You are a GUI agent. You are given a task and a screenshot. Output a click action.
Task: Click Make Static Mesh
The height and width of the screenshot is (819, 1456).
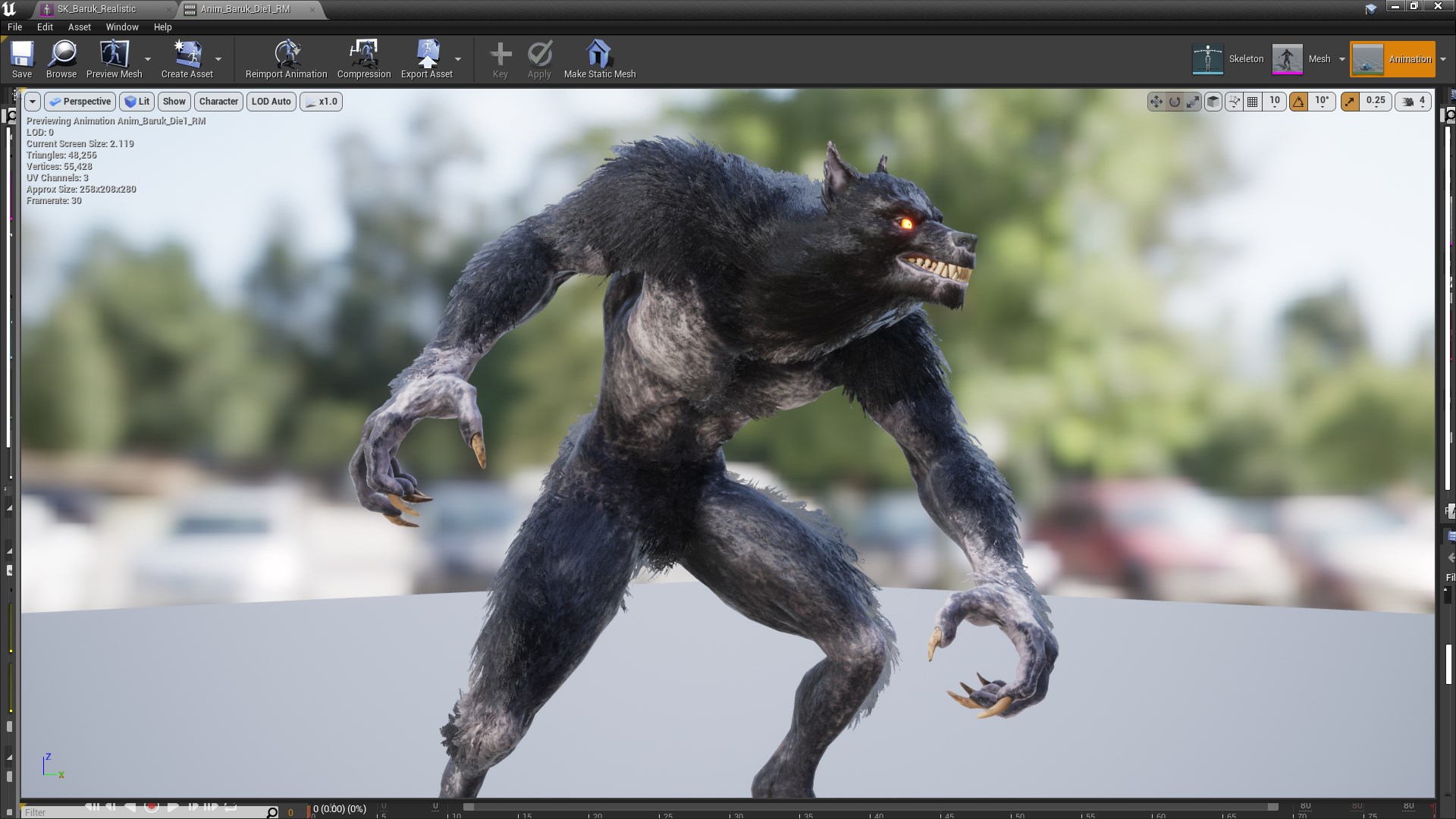point(599,59)
